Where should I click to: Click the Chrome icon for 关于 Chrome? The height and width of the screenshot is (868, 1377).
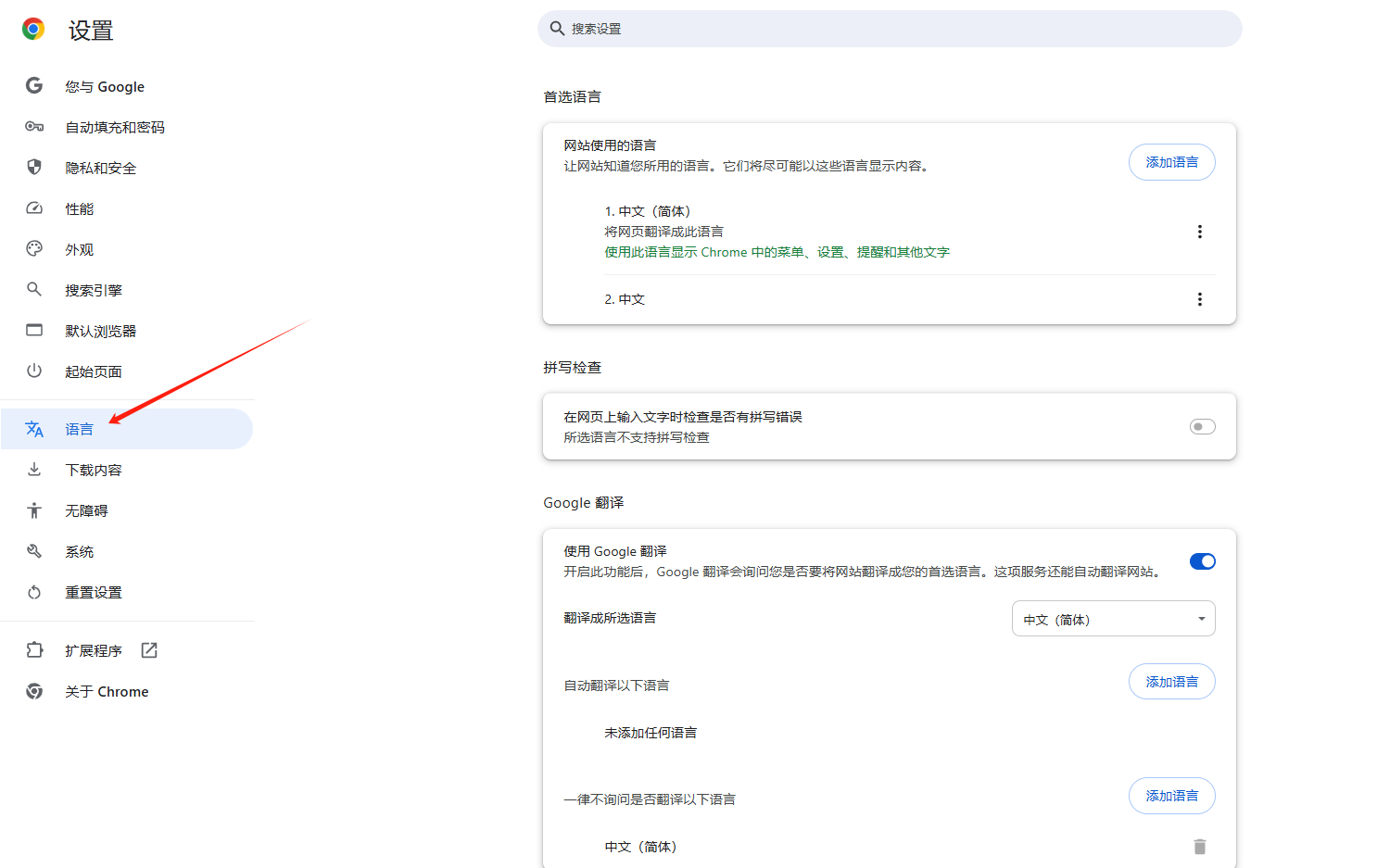pyautogui.click(x=34, y=691)
